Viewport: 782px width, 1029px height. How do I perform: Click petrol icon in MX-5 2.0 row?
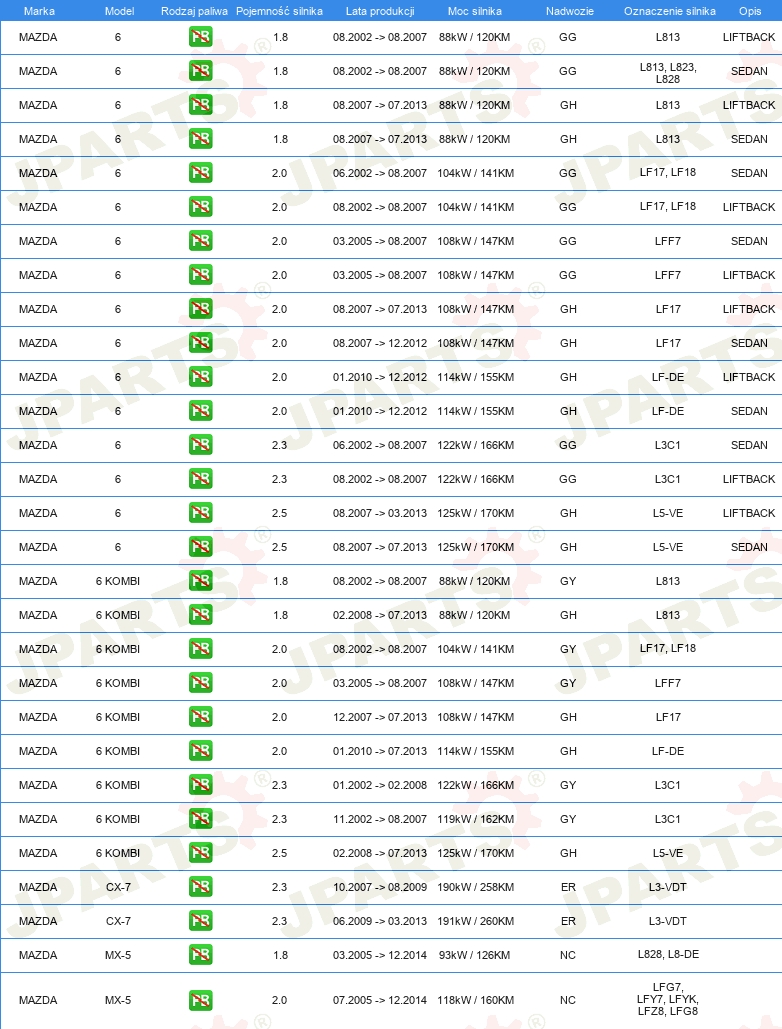tap(200, 1000)
